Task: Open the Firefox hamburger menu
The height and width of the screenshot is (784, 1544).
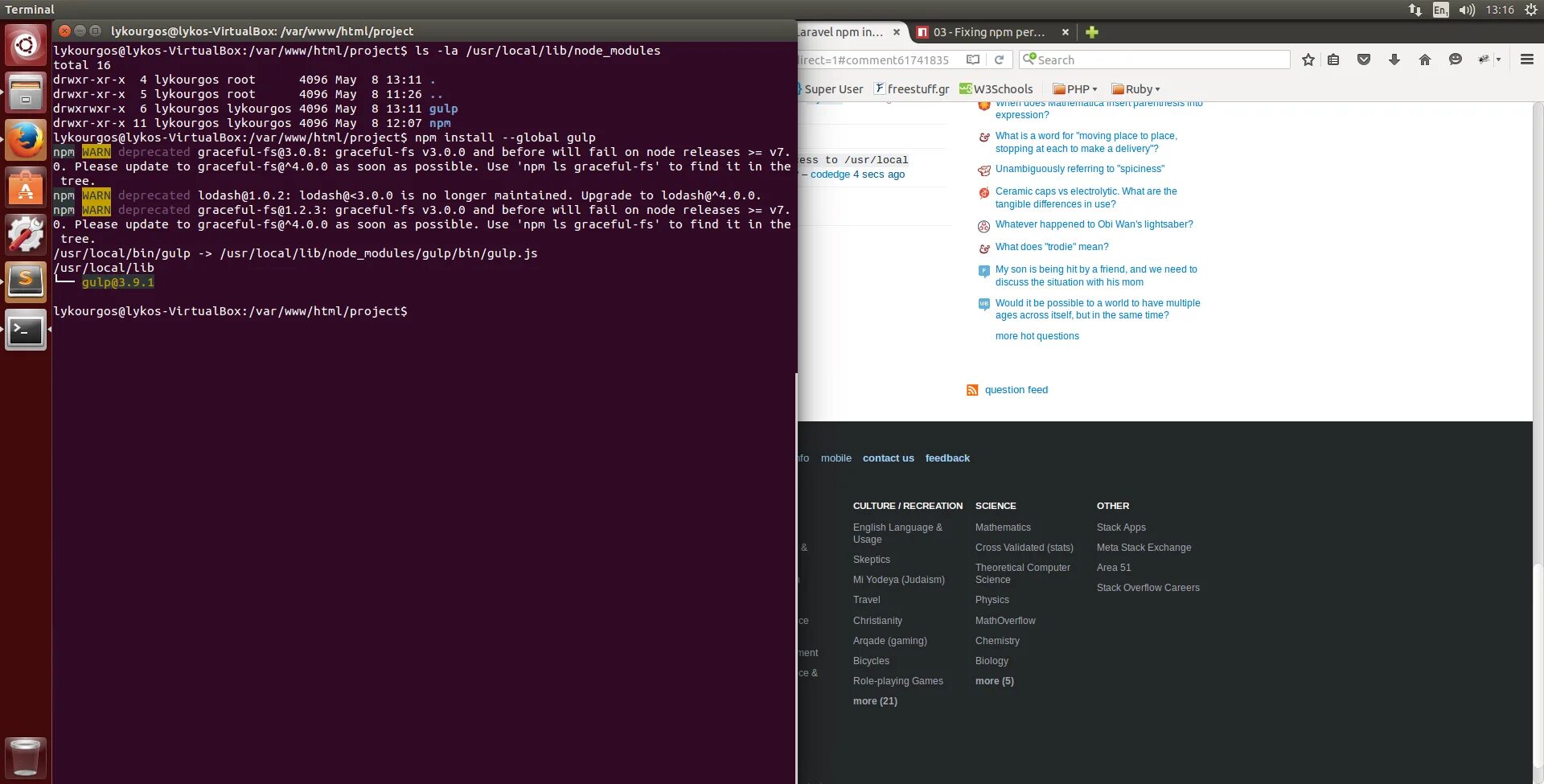Action: (1527, 60)
